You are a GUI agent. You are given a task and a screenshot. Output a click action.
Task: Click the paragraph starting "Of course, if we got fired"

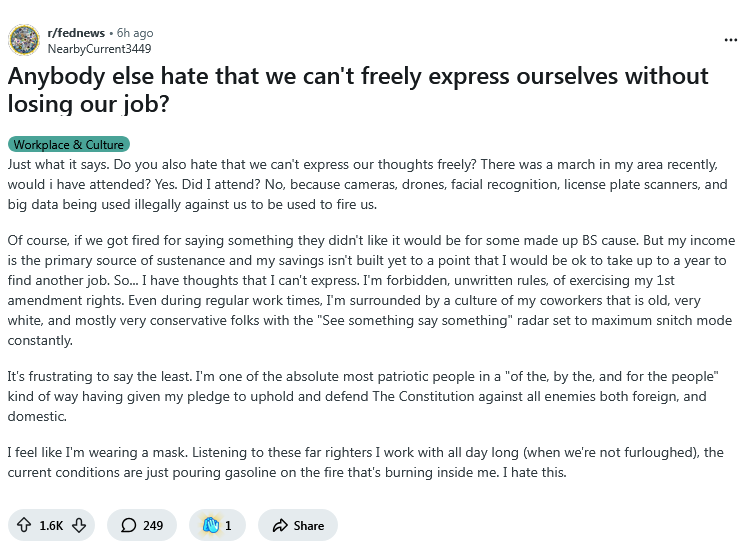coord(370,288)
